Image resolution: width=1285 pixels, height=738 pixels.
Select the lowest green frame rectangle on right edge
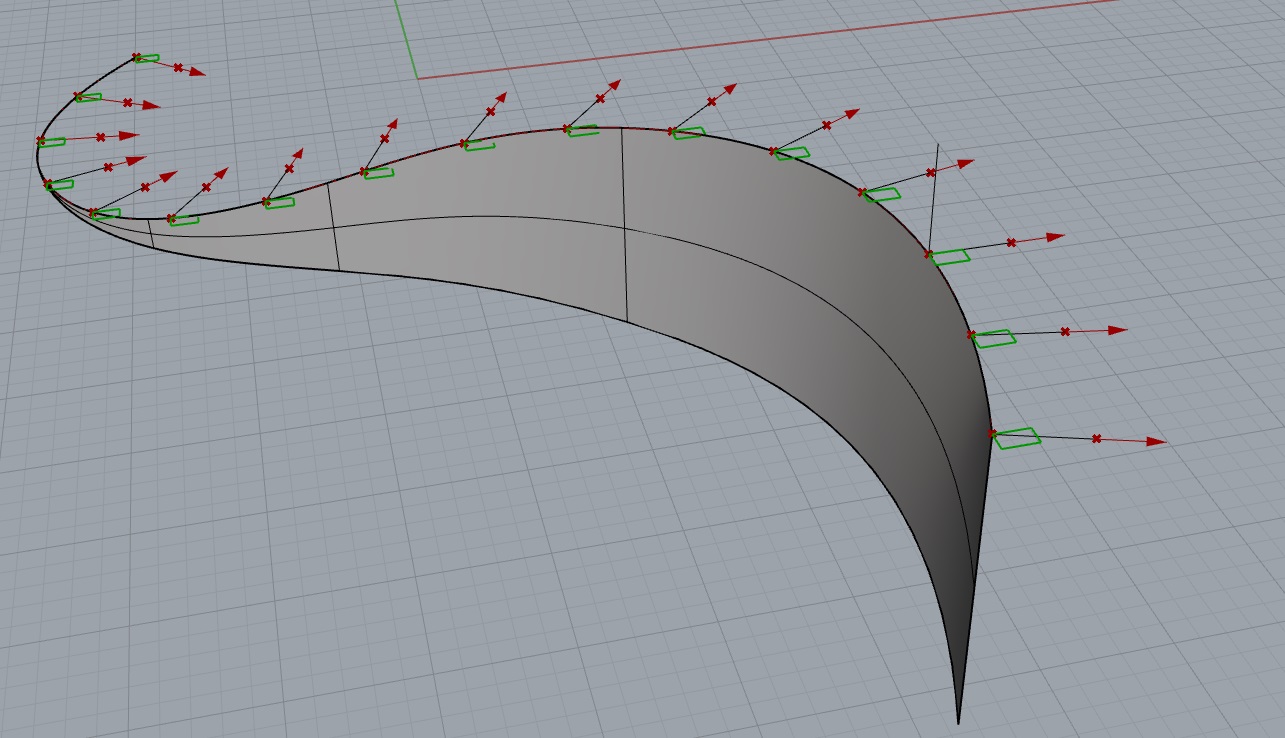click(1017, 438)
